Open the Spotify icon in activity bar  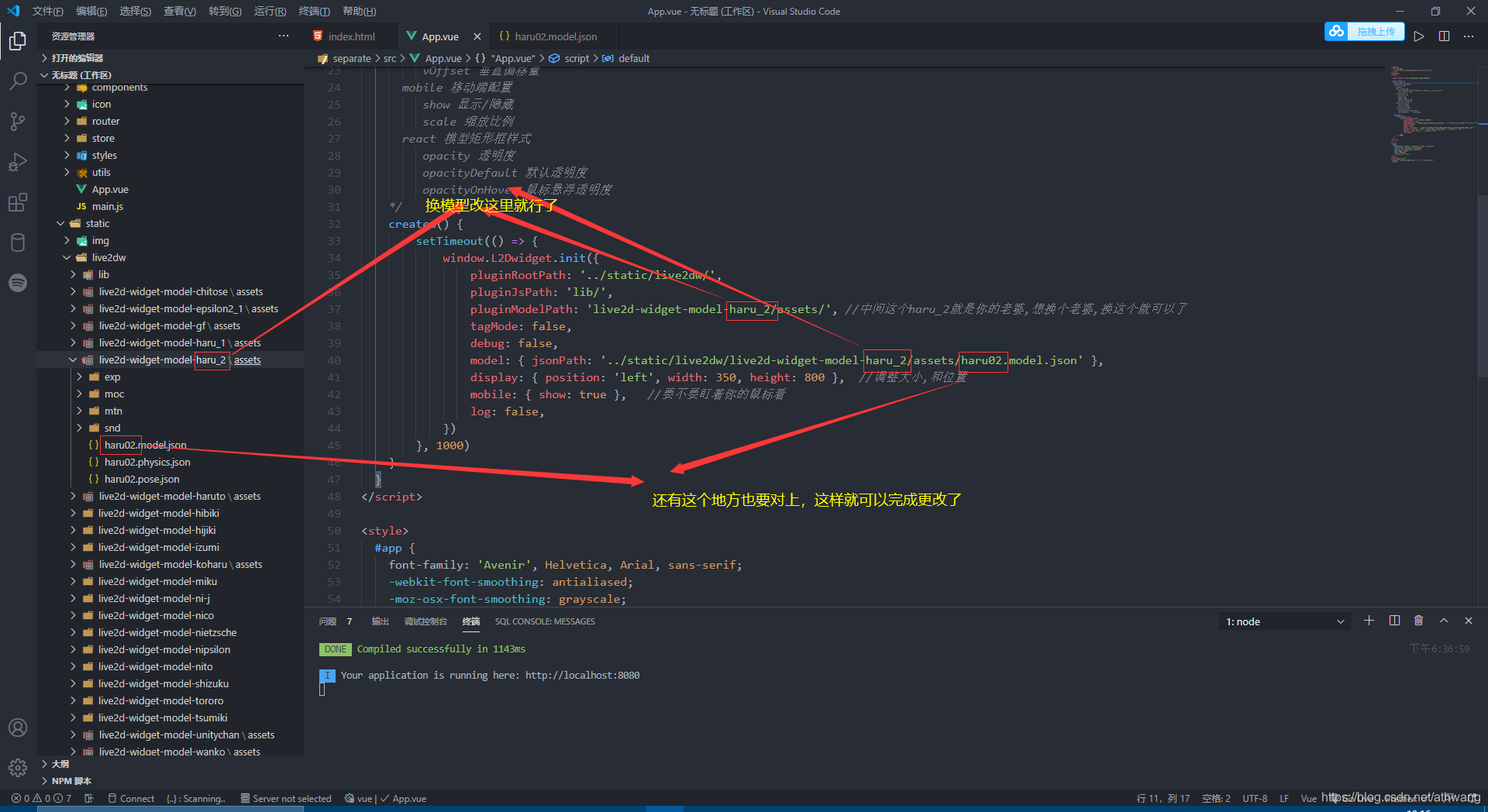point(17,283)
